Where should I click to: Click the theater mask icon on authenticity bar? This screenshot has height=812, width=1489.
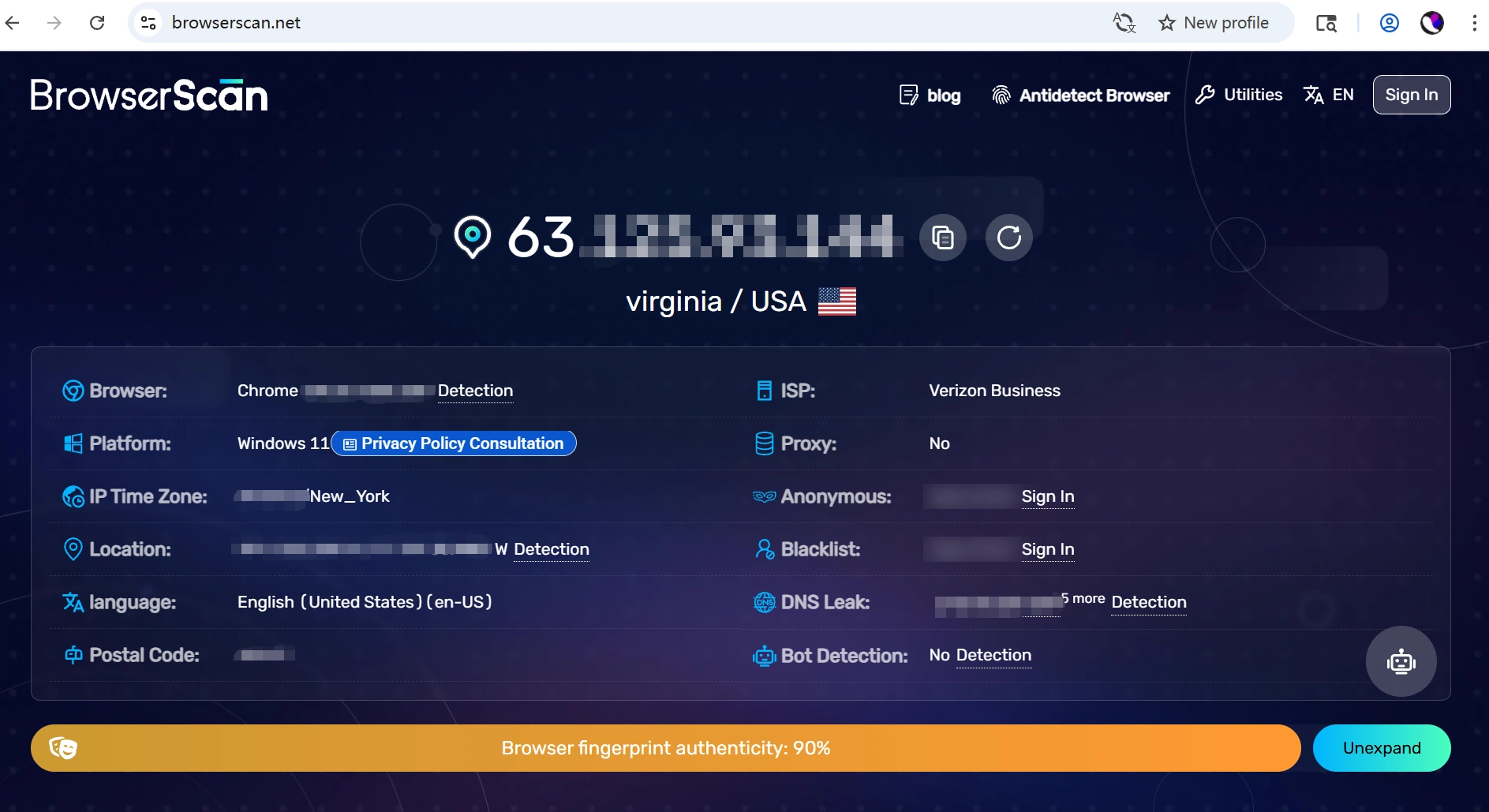[63, 748]
